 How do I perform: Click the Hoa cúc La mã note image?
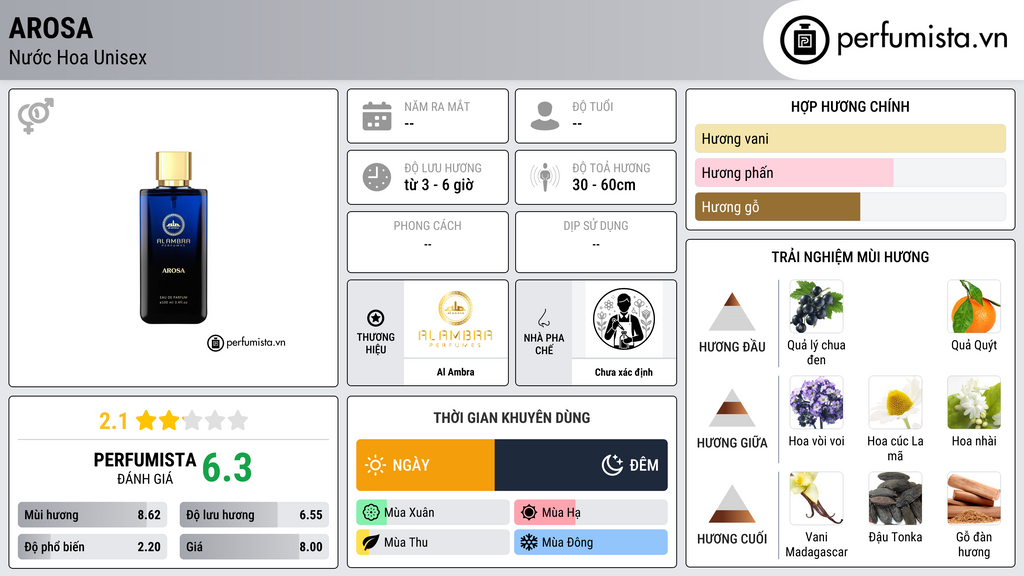point(895,402)
